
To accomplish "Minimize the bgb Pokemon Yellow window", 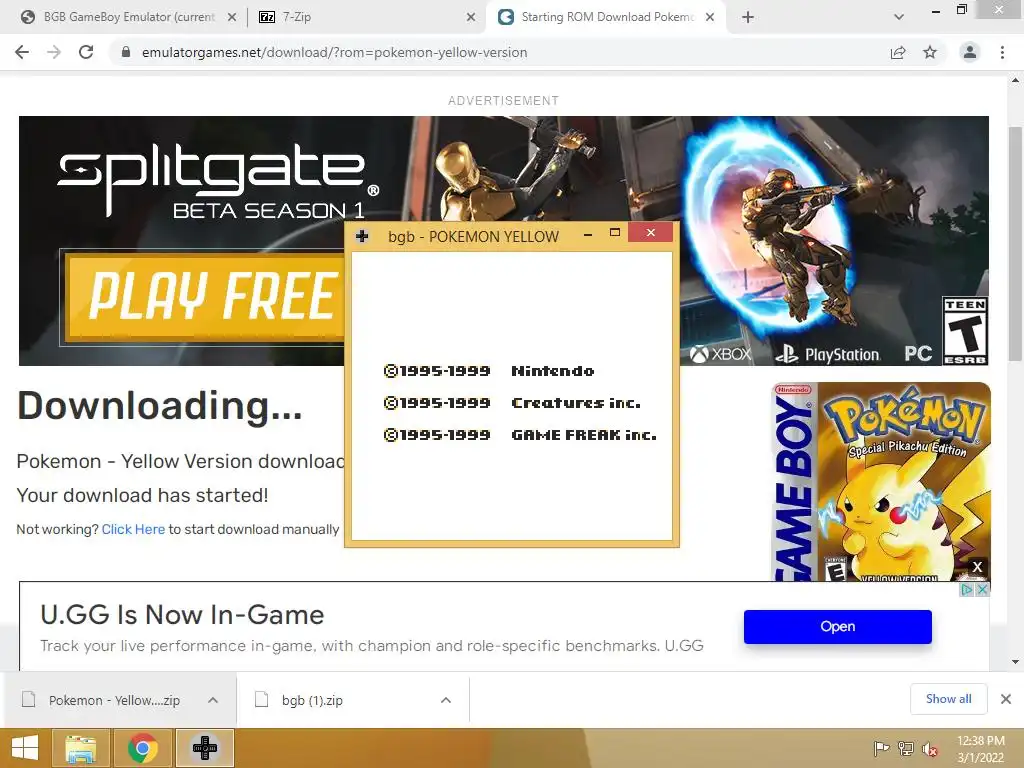I will pos(588,233).
